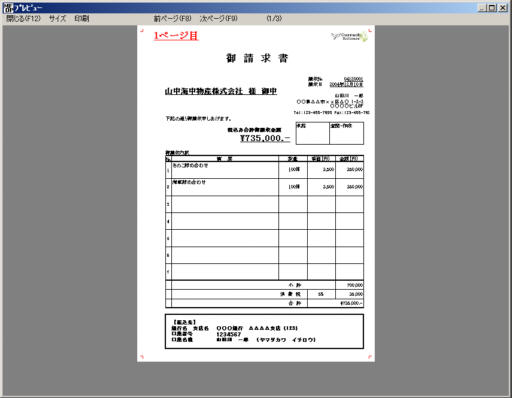This screenshot has height=398, width=512.
Task: Go to previous page with 前ページ(F8)
Action: [172, 18]
